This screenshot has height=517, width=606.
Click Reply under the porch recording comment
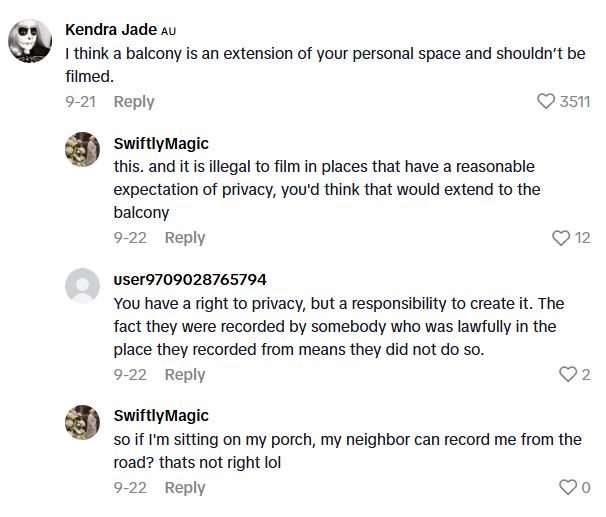(x=185, y=488)
